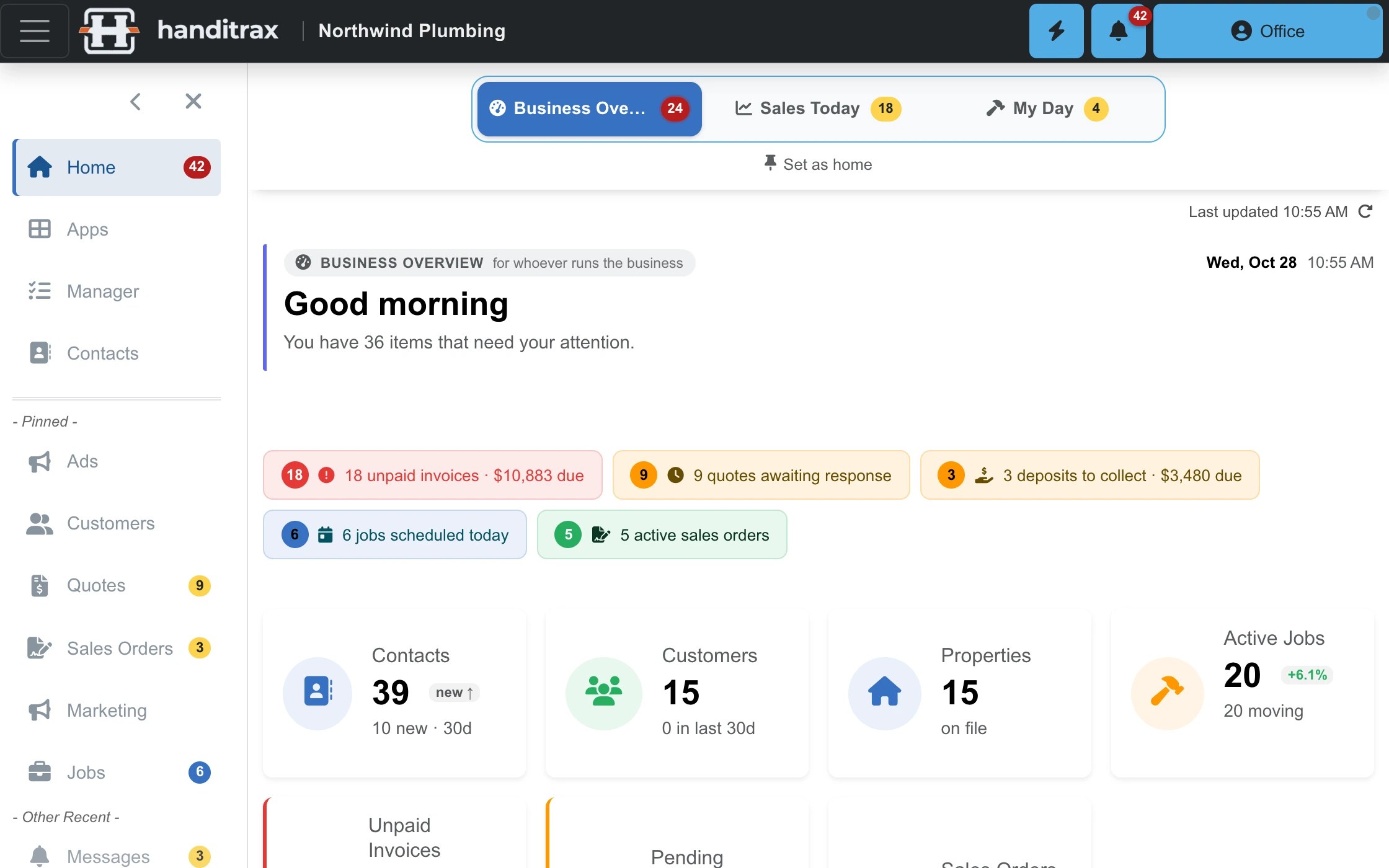Open 6 jobs scheduled today chip

[395, 534]
